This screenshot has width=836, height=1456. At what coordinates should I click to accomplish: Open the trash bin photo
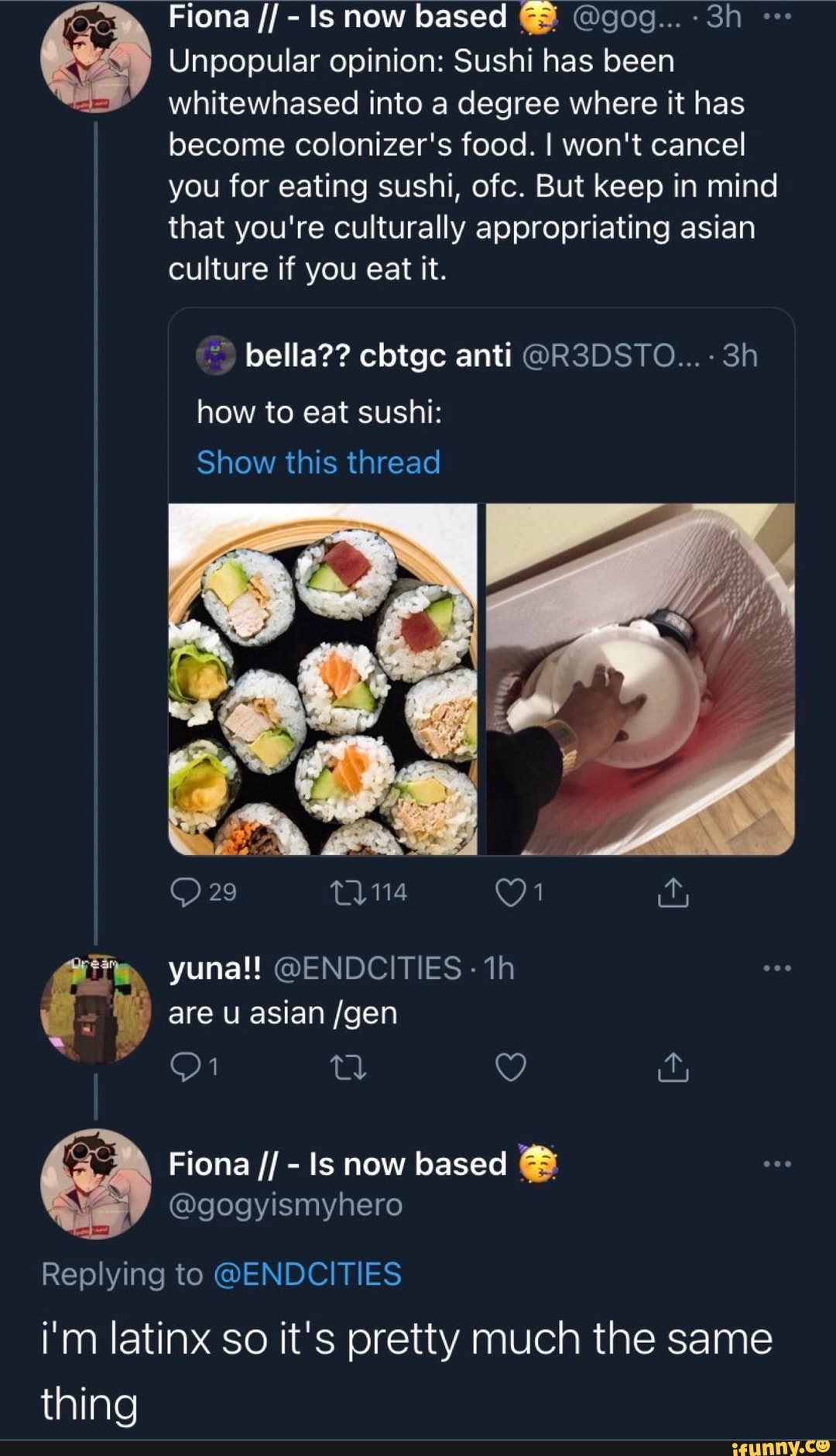tap(640, 679)
